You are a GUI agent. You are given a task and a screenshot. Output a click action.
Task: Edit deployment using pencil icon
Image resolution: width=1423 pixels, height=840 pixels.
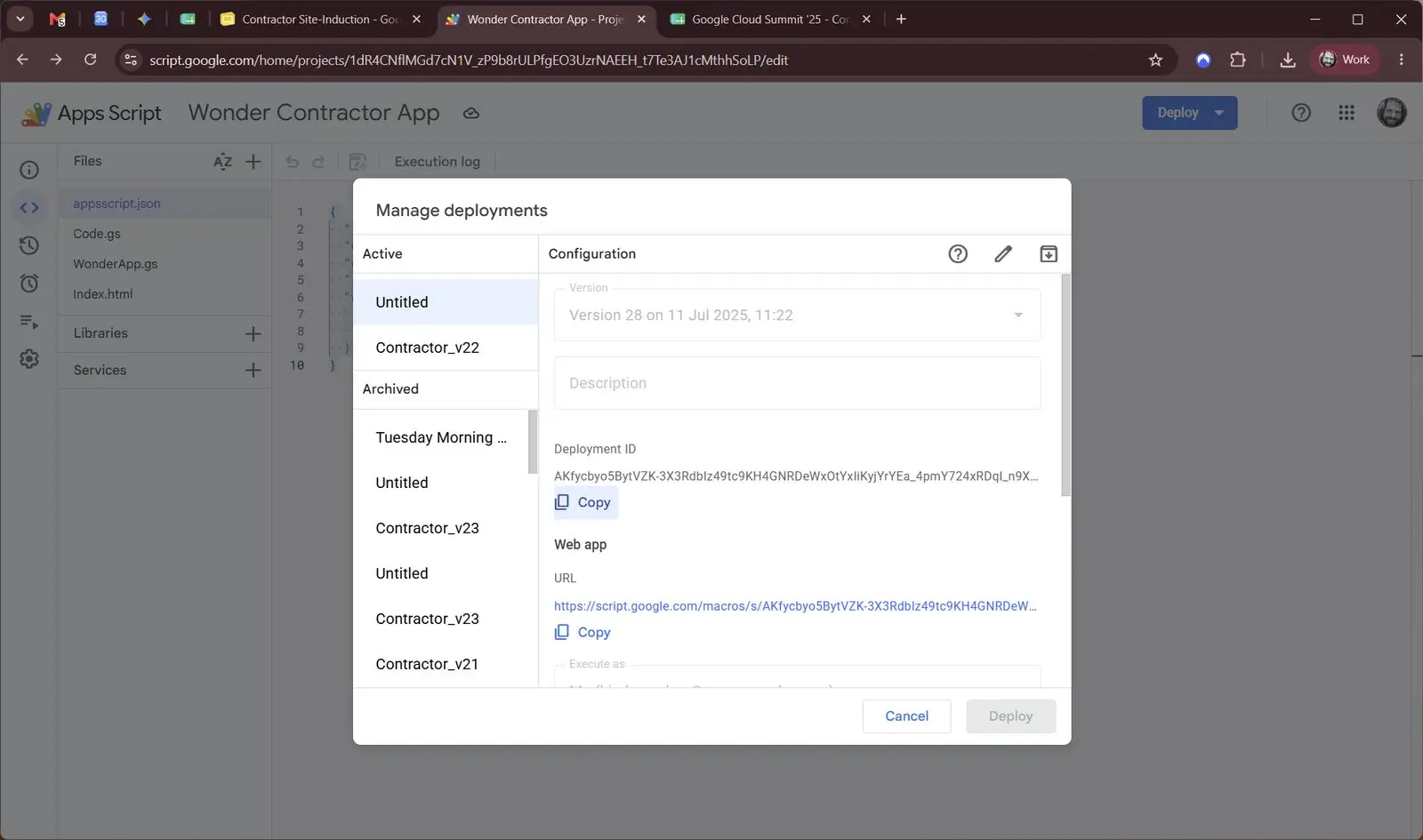point(1003,254)
